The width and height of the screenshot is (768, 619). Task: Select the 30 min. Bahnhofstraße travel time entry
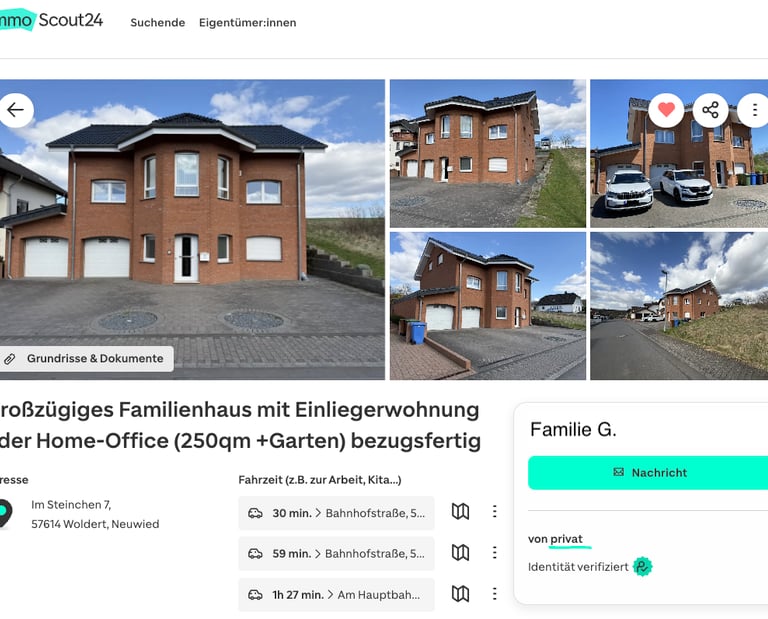pos(336,513)
